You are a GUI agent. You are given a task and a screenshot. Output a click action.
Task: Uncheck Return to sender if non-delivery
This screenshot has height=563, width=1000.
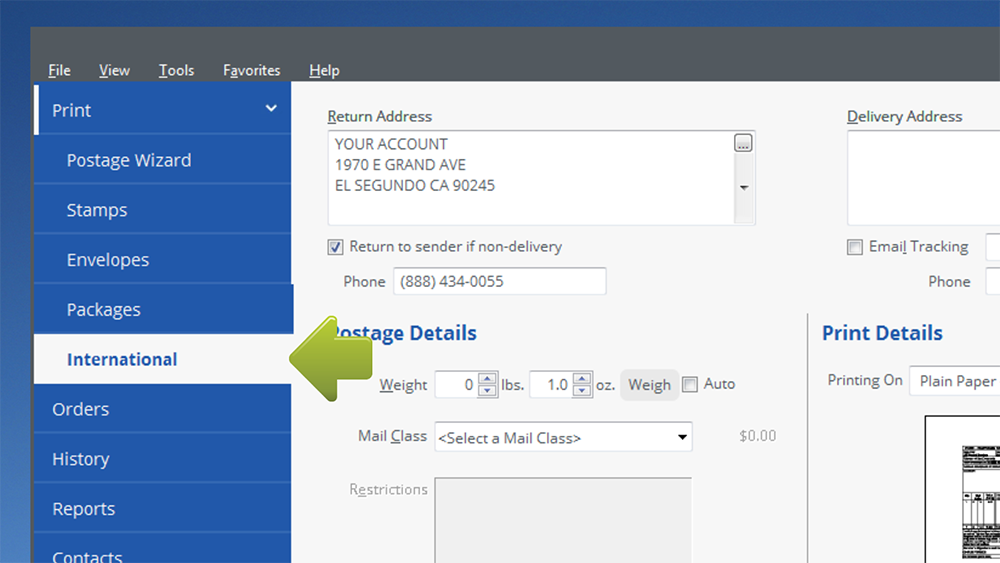coord(336,247)
